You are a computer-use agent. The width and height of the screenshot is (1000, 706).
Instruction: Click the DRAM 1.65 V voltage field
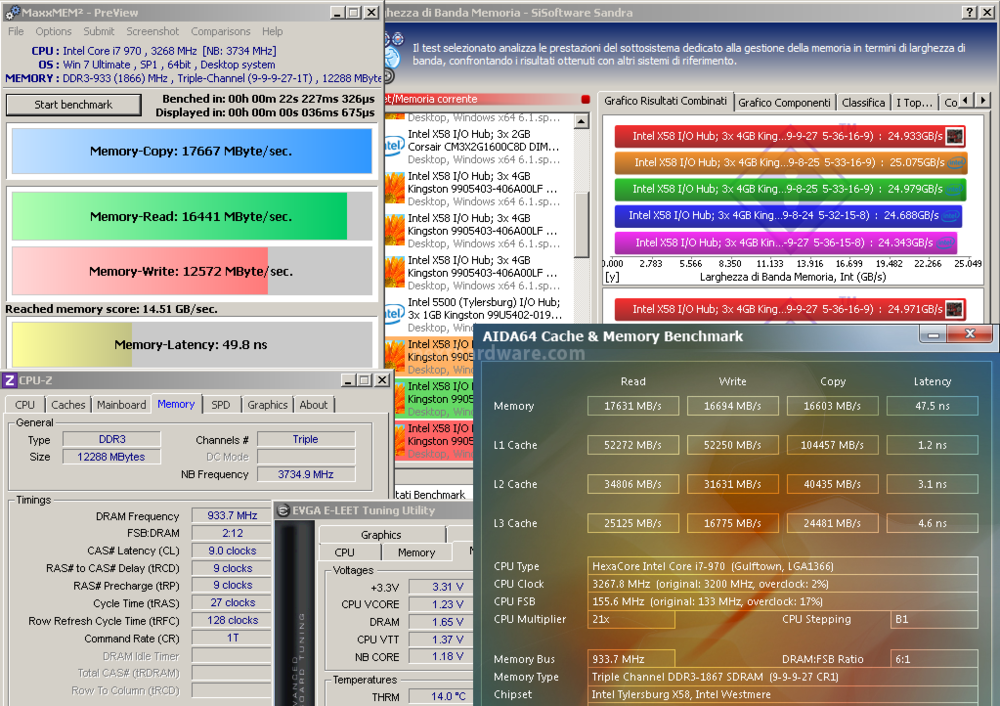click(441, 622)
